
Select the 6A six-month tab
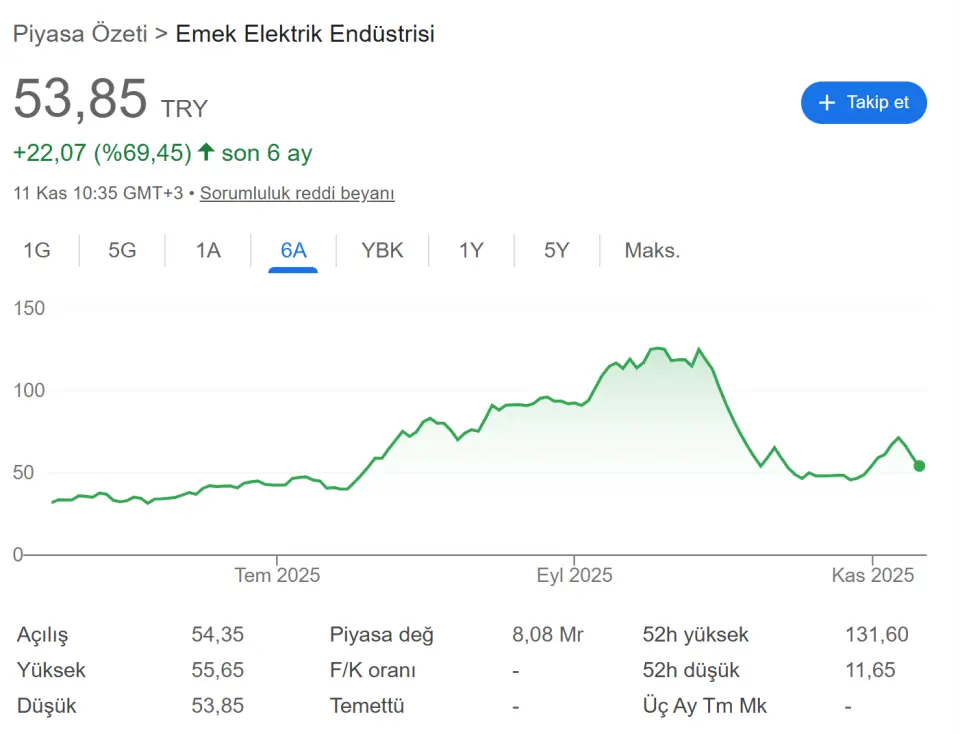[x=293, y=250]
